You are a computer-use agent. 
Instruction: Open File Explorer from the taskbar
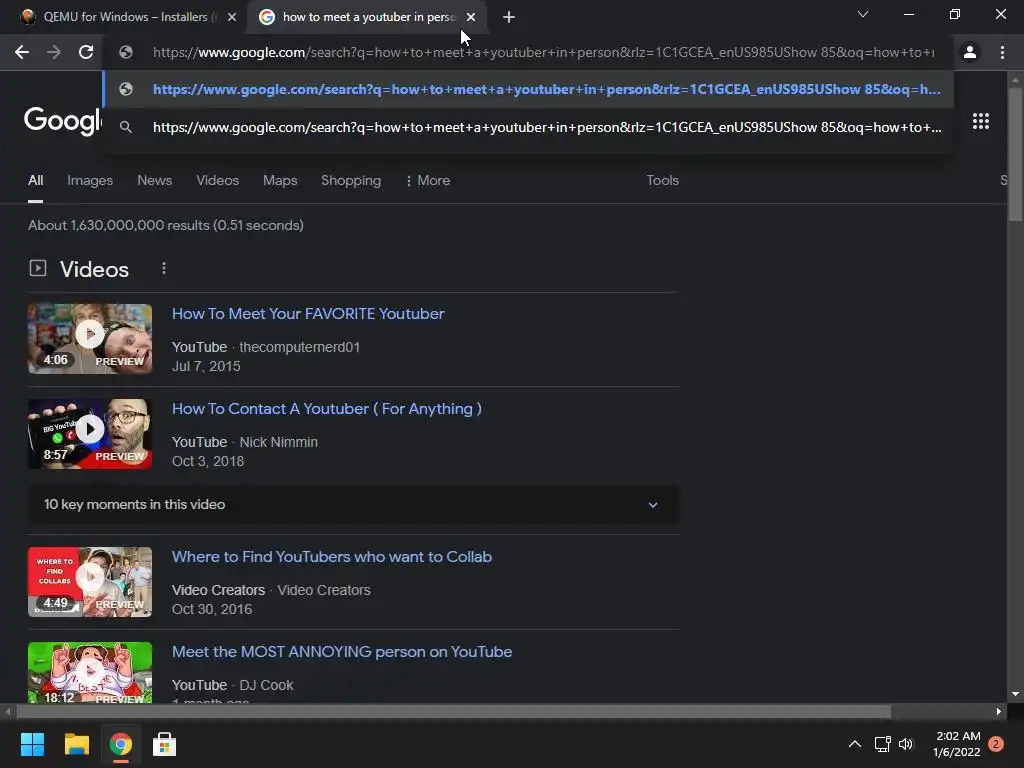[x=76, y=744]
